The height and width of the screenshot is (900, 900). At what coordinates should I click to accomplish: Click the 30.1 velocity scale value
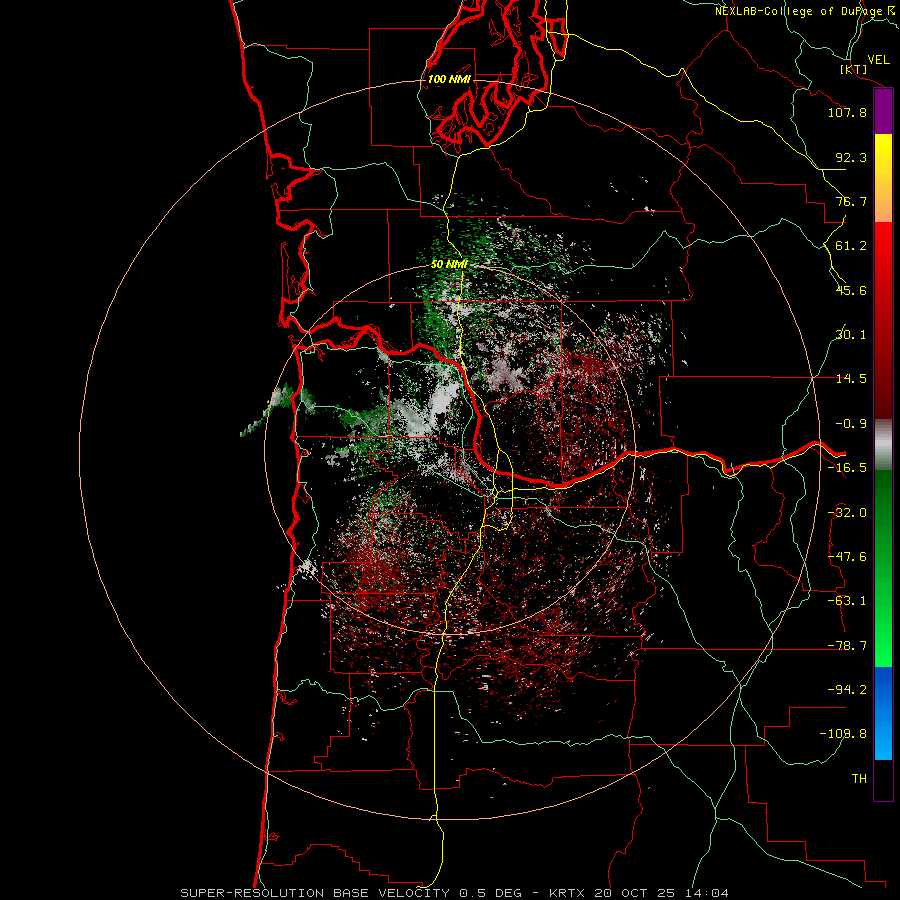[x=851, y=335]
